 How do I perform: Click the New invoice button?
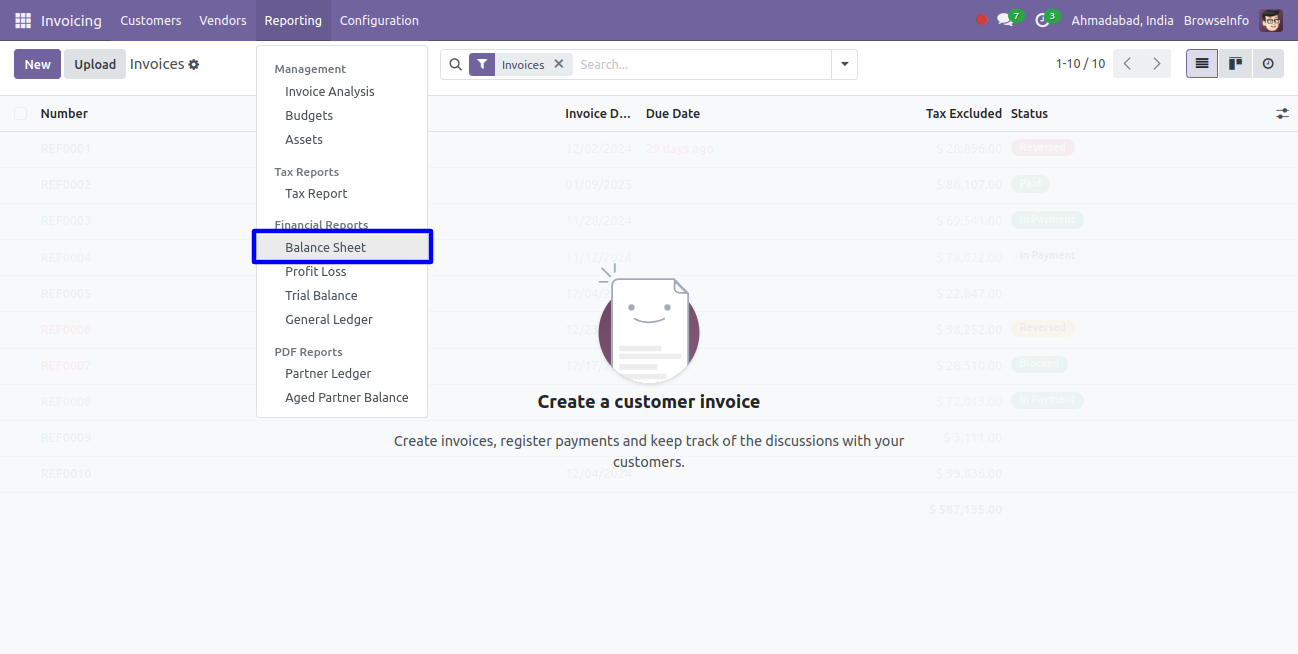[37, 64]
